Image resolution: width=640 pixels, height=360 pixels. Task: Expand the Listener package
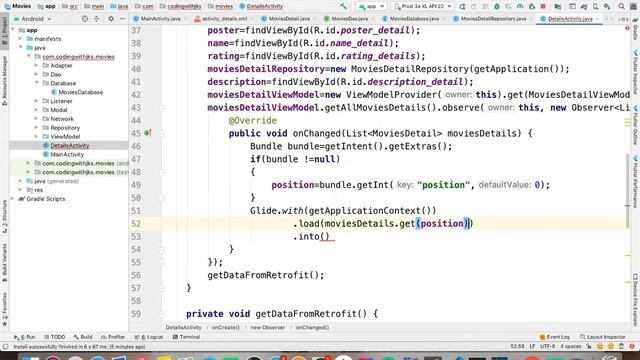point(36,101)
